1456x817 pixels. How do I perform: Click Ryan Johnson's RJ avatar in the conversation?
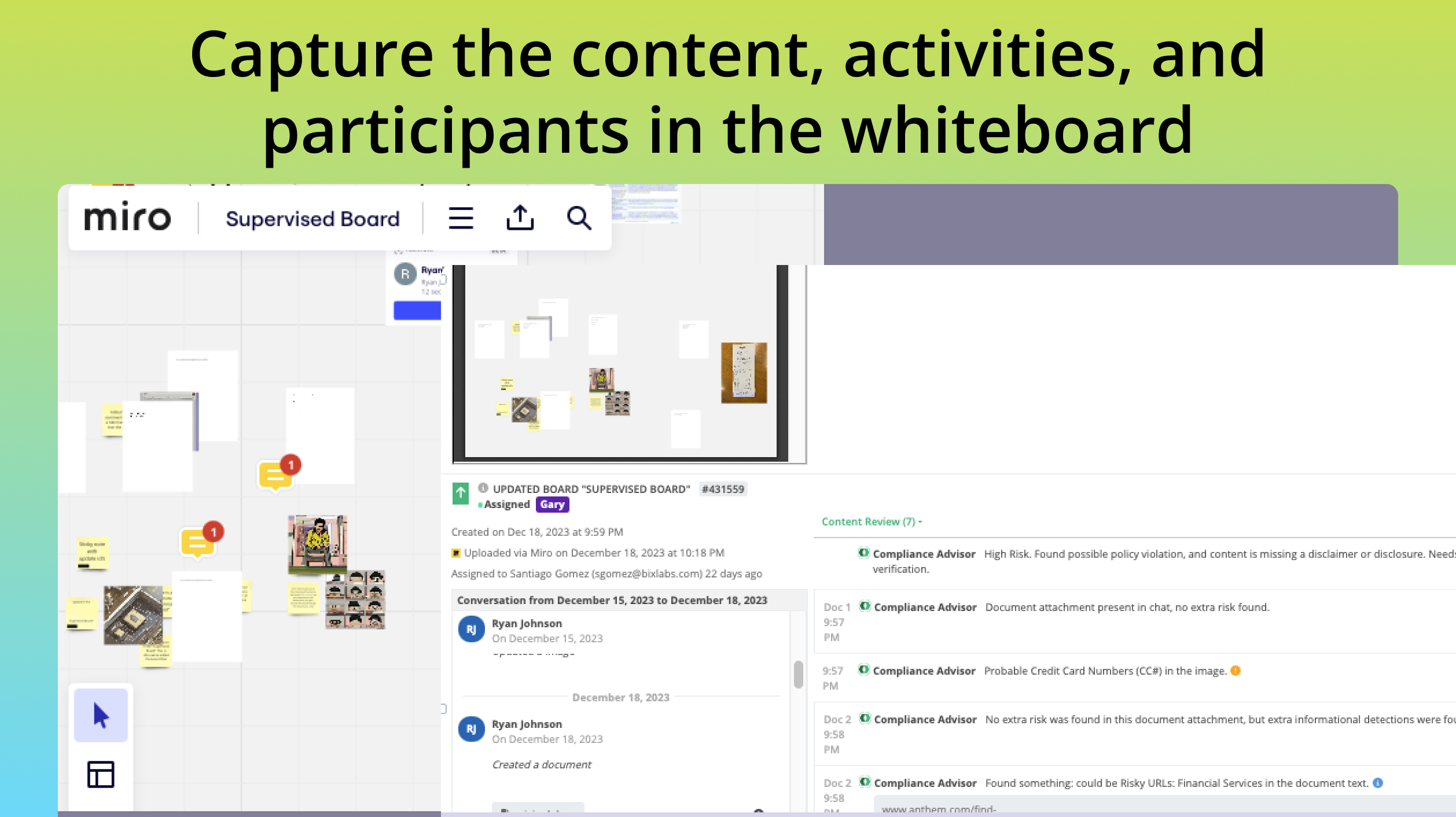(472, 630)
